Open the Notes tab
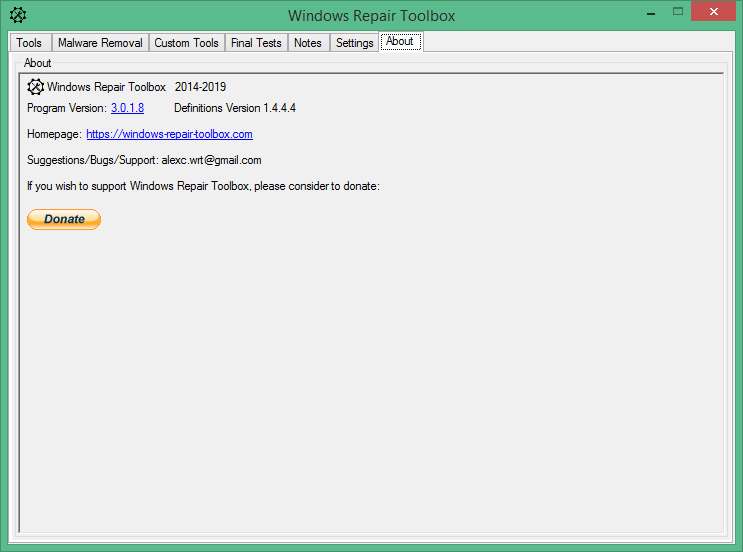This screenshot has width=743, height=552. point(308,43)
